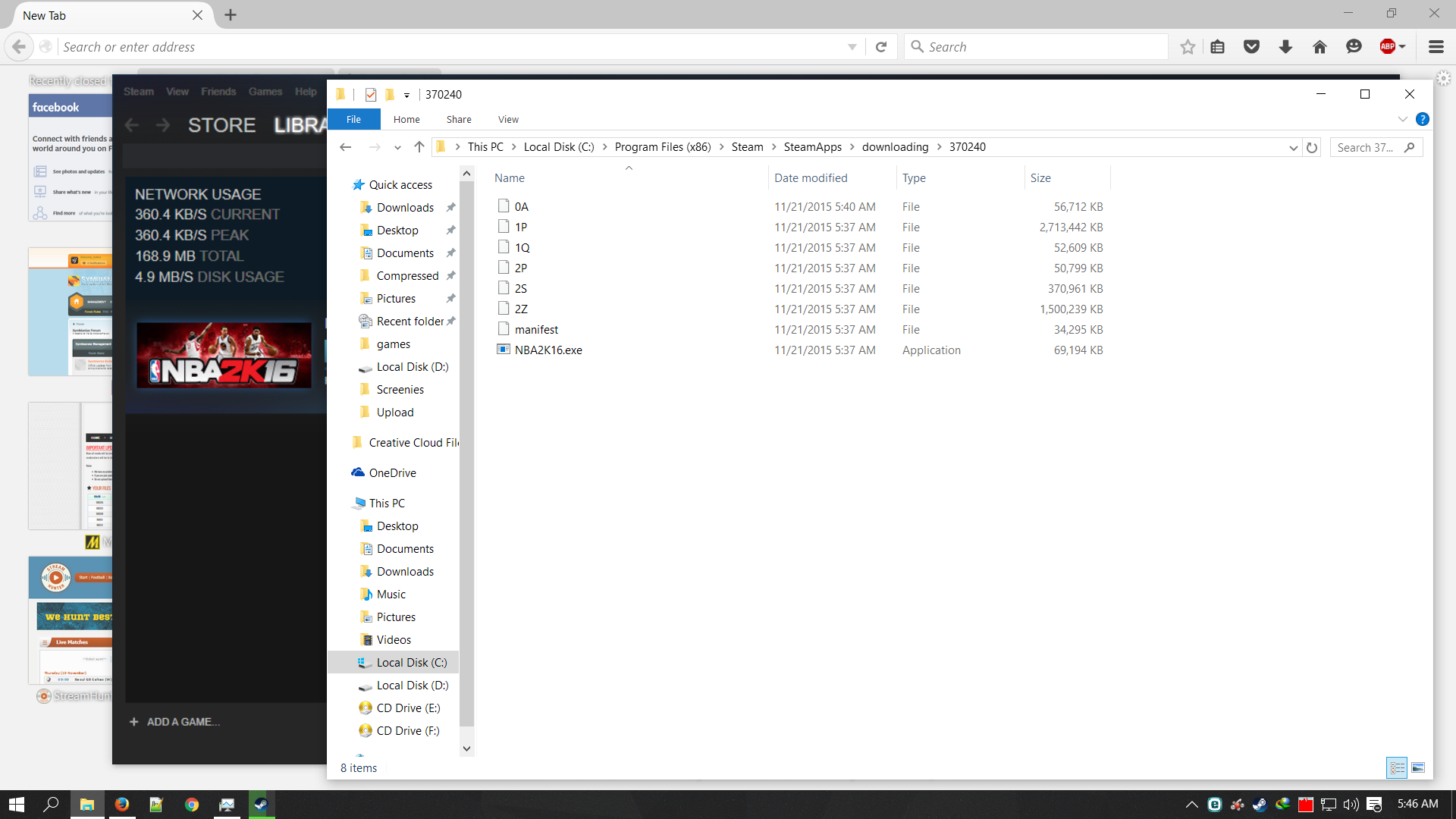
Task: Open address bar history dropdown in Explorer
Action: point(1293,148)
